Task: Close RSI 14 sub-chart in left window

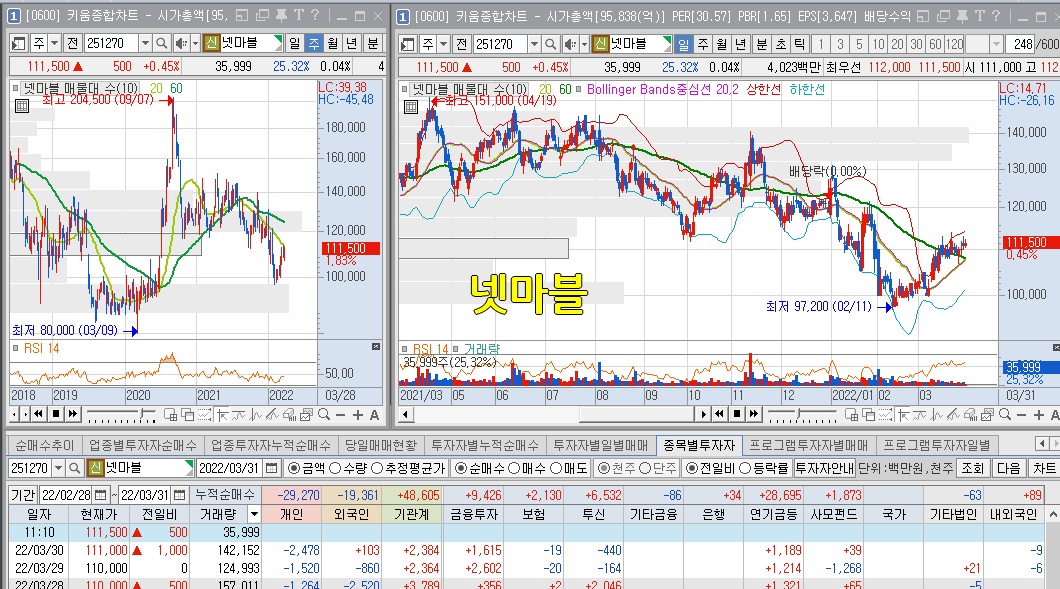Action: [376, 347]
